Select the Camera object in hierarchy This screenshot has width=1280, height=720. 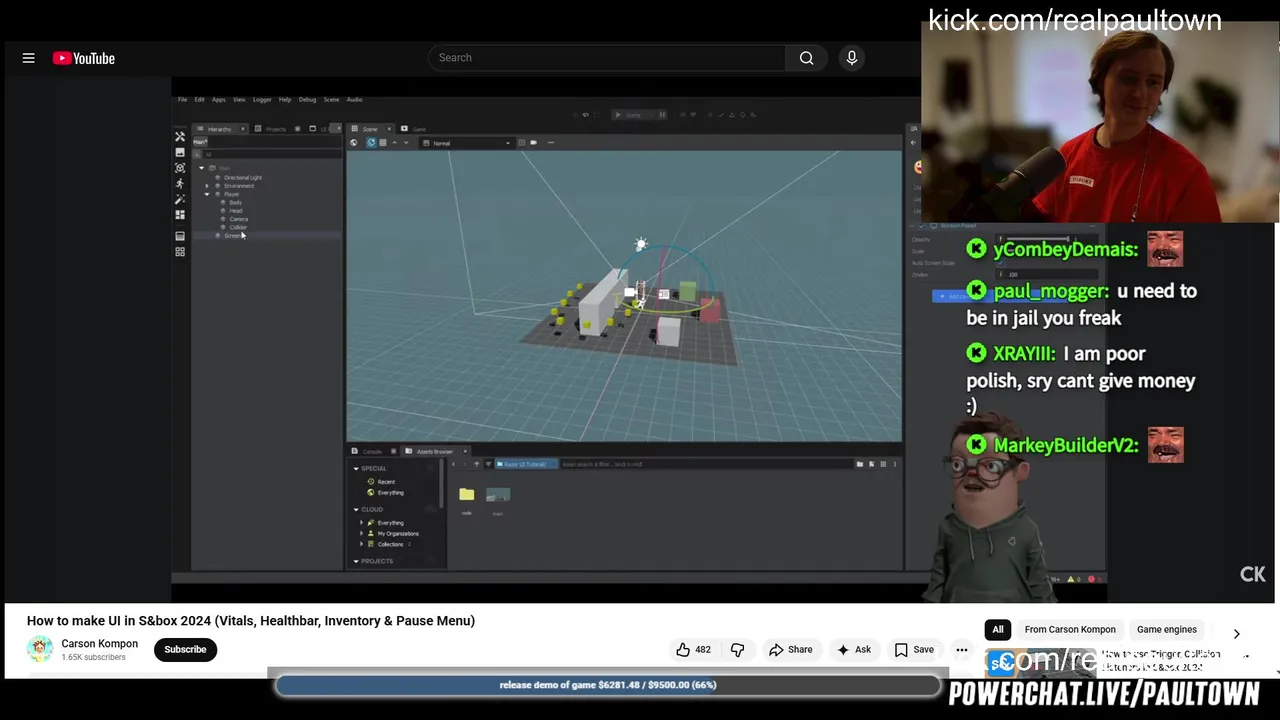point(239,219)
